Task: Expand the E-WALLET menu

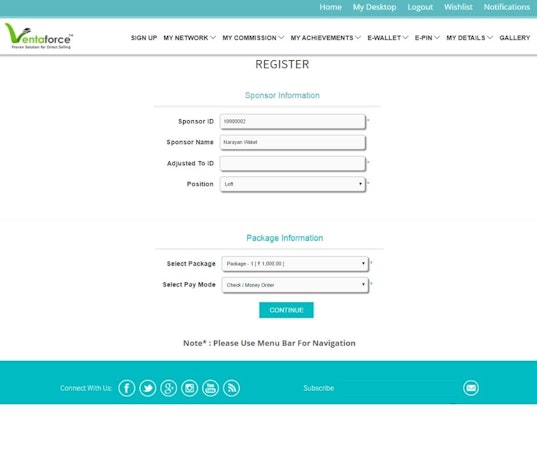Action: pos(388,38)
